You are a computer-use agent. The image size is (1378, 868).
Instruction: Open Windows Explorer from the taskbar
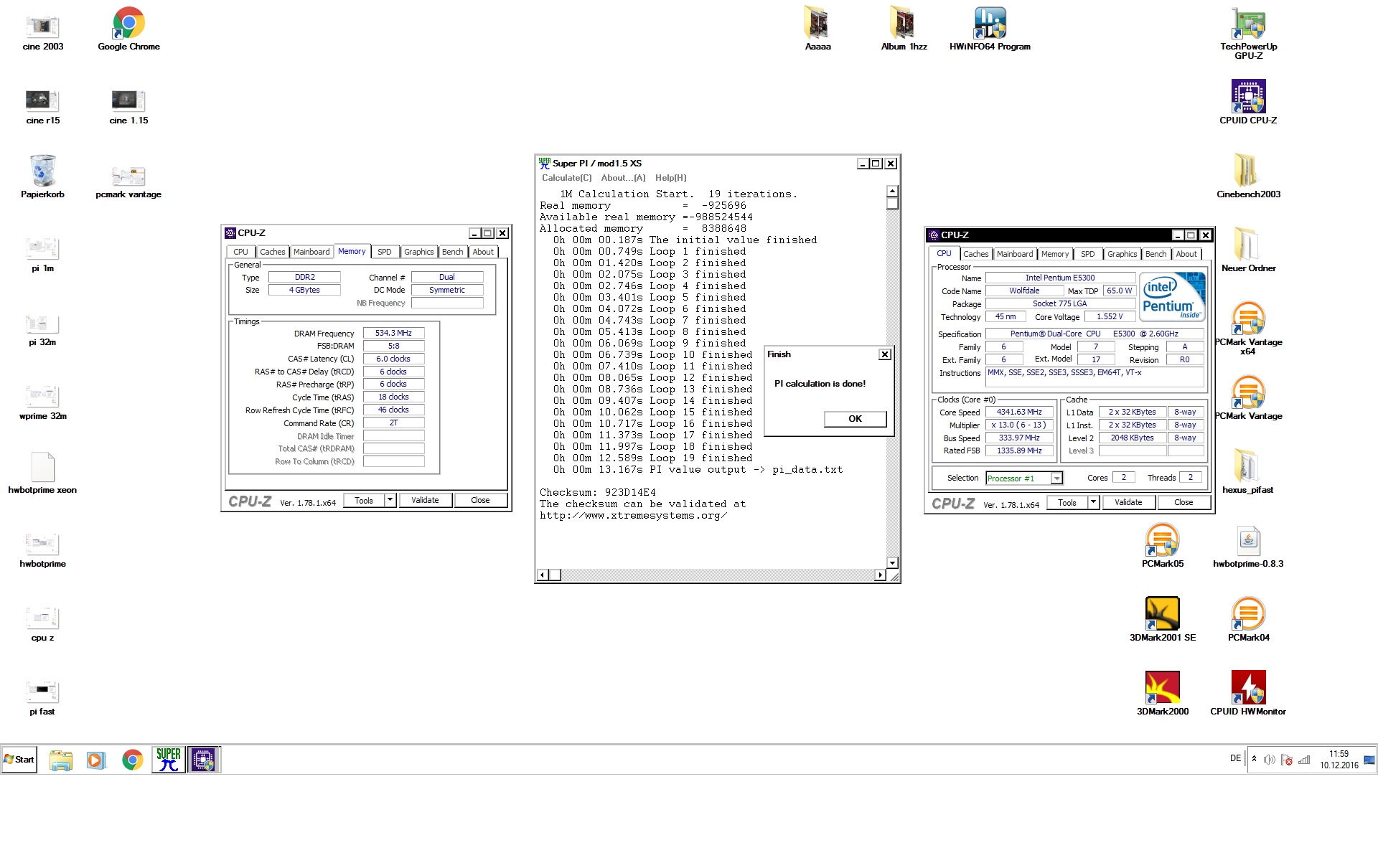coord(61,760)
